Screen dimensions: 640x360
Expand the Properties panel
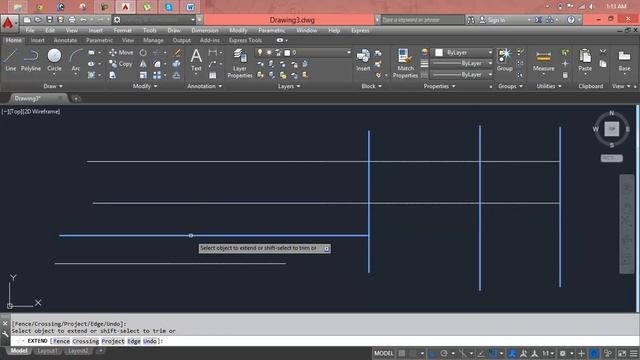tap(439, 86)
